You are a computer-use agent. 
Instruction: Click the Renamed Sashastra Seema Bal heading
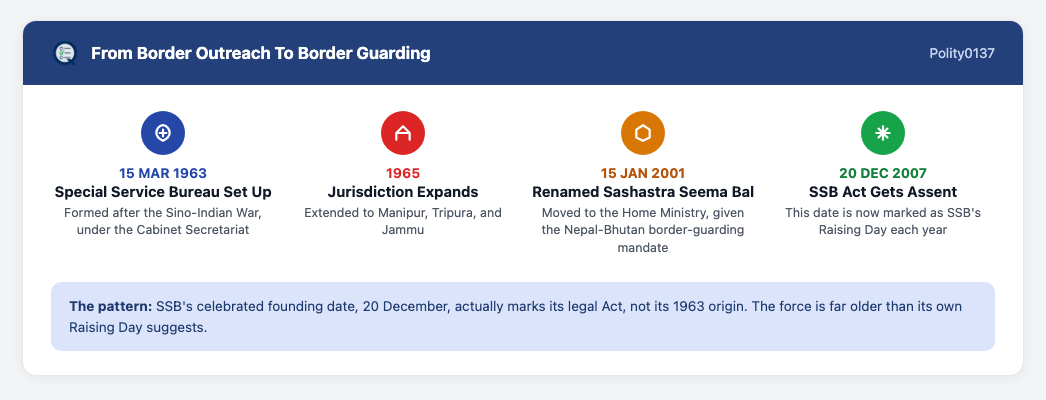pos(643,192)
